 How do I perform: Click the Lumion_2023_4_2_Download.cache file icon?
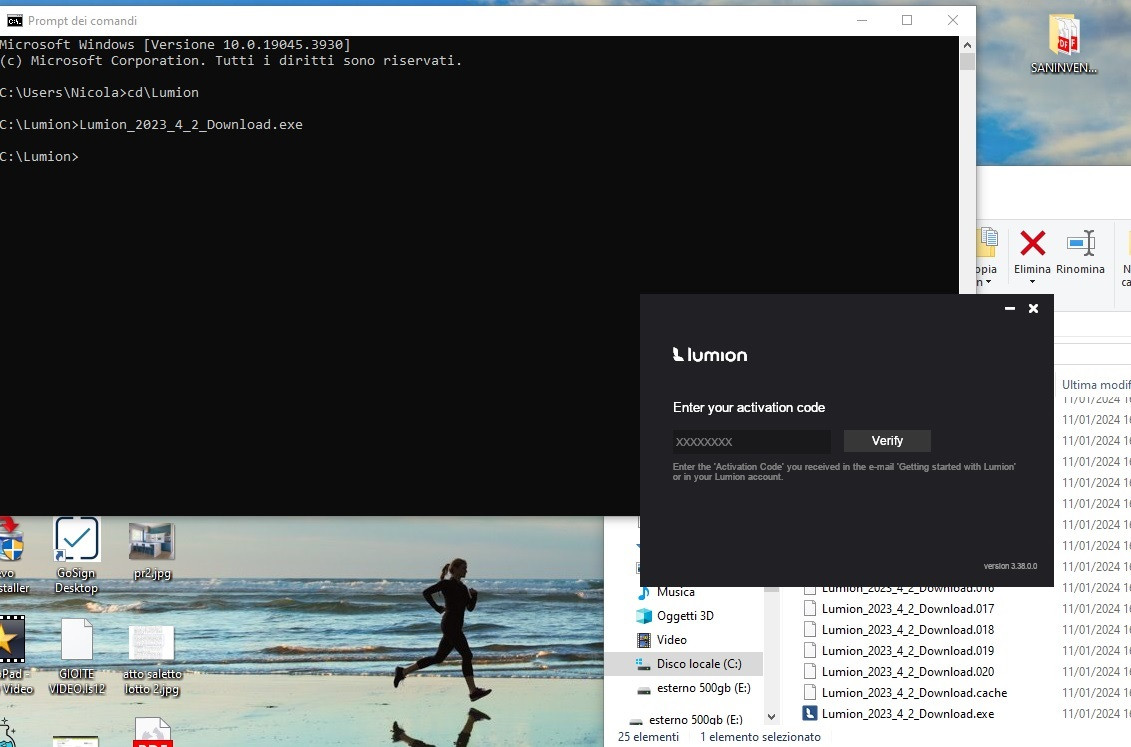click(x=810, y=692)
